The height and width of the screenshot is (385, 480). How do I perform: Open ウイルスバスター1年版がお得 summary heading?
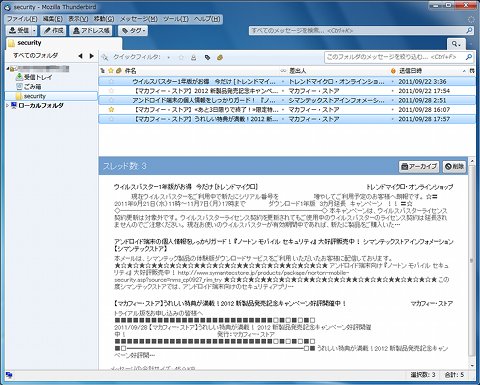pyautogui.click(x=186, y=187)
